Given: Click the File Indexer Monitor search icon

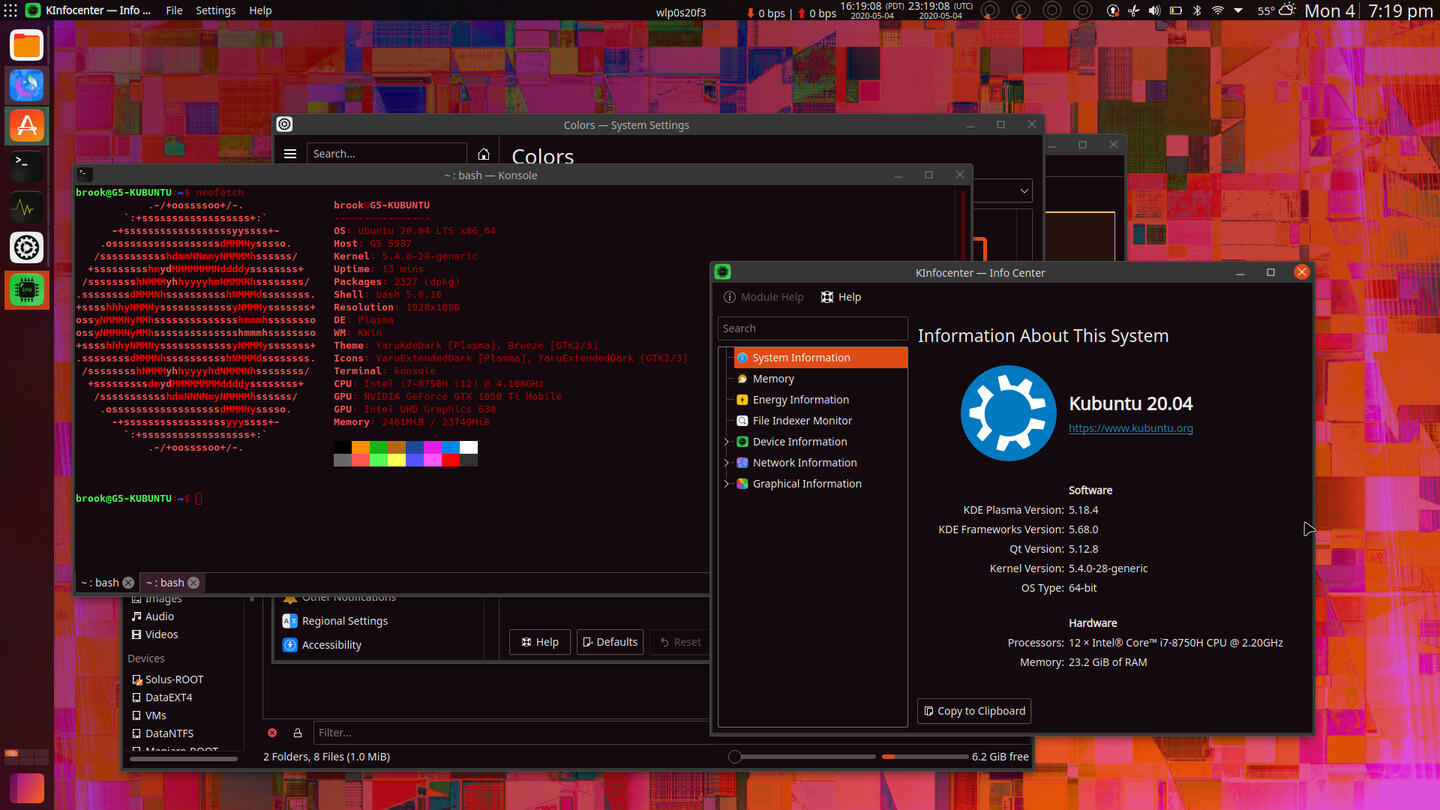Looking at the screenshot, I should pos(742,421).
